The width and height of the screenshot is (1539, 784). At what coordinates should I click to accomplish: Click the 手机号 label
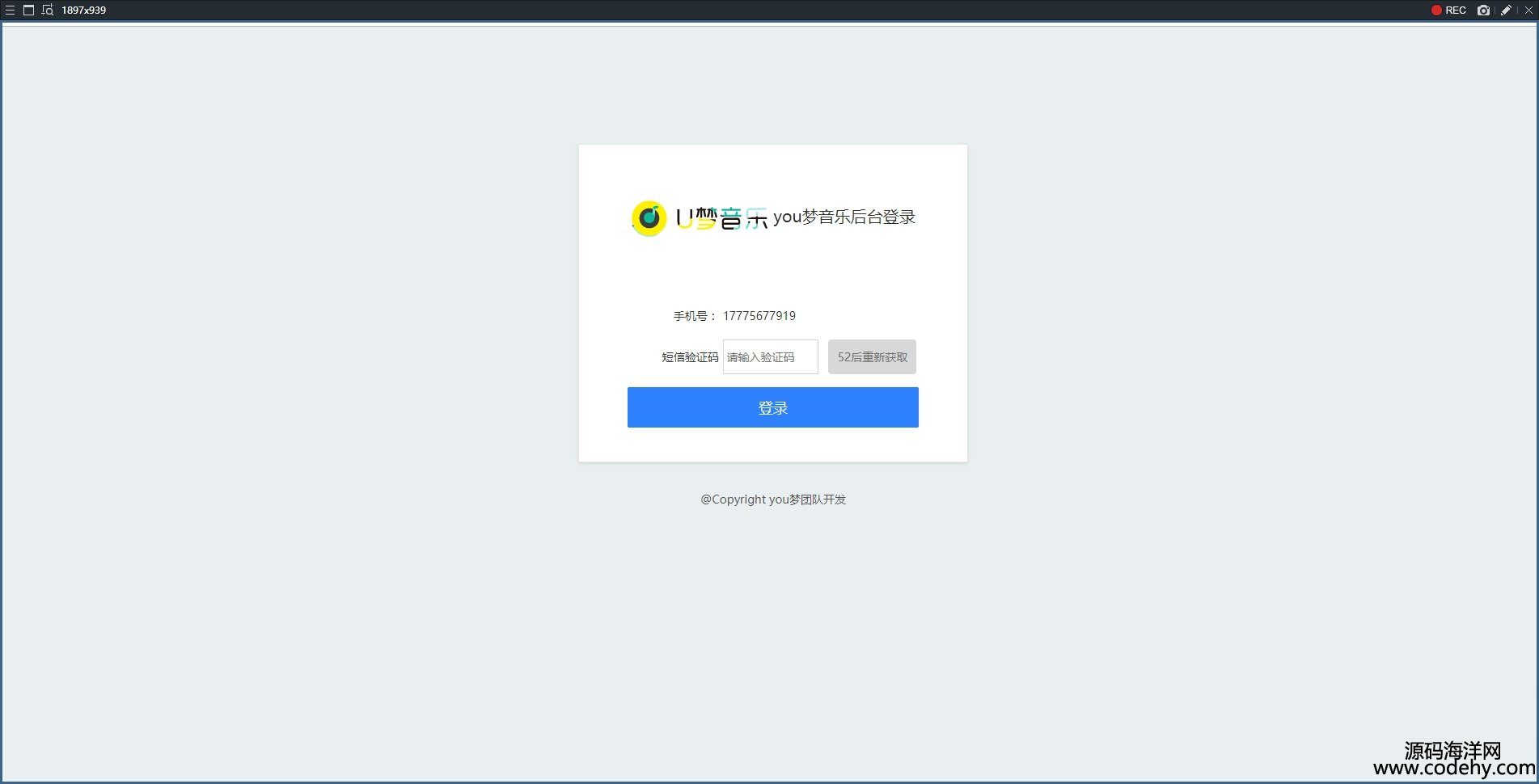pyautogui.click(x=694, y=316)
